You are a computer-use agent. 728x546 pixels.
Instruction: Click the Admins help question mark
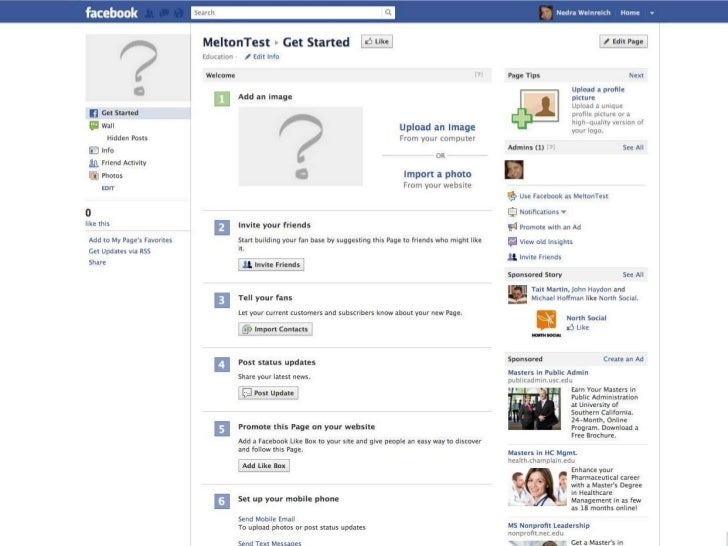click(551, 147)
